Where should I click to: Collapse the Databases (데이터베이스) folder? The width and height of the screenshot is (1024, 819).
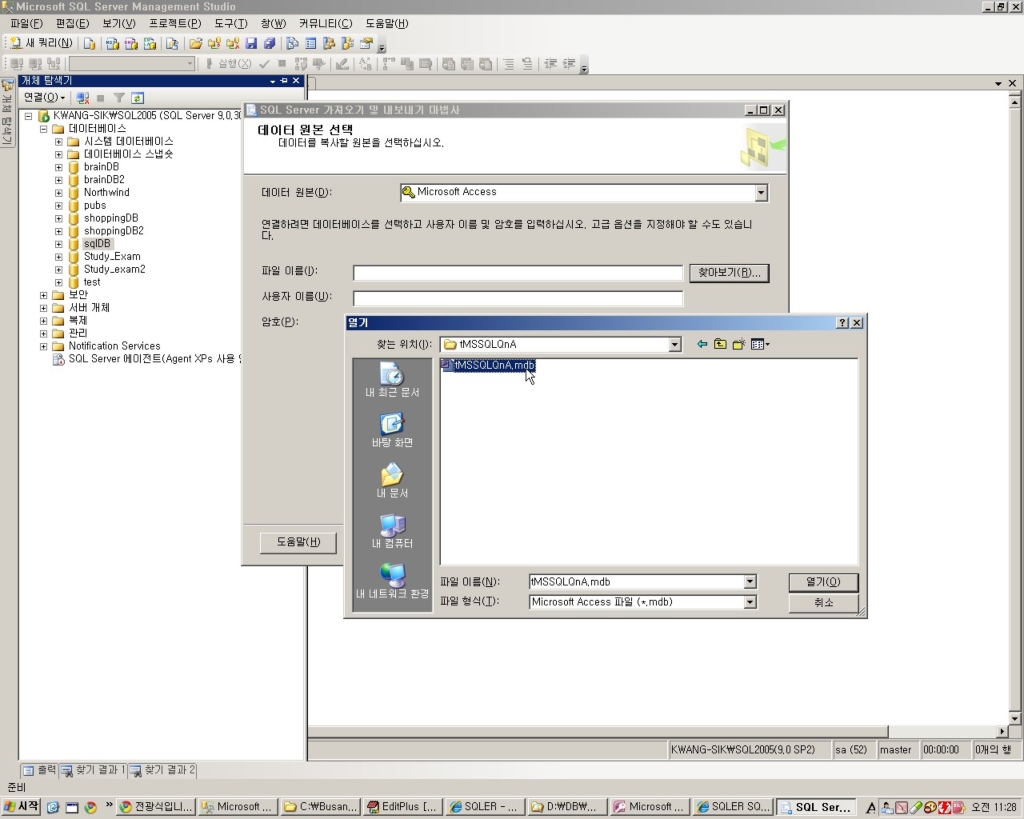44,129
